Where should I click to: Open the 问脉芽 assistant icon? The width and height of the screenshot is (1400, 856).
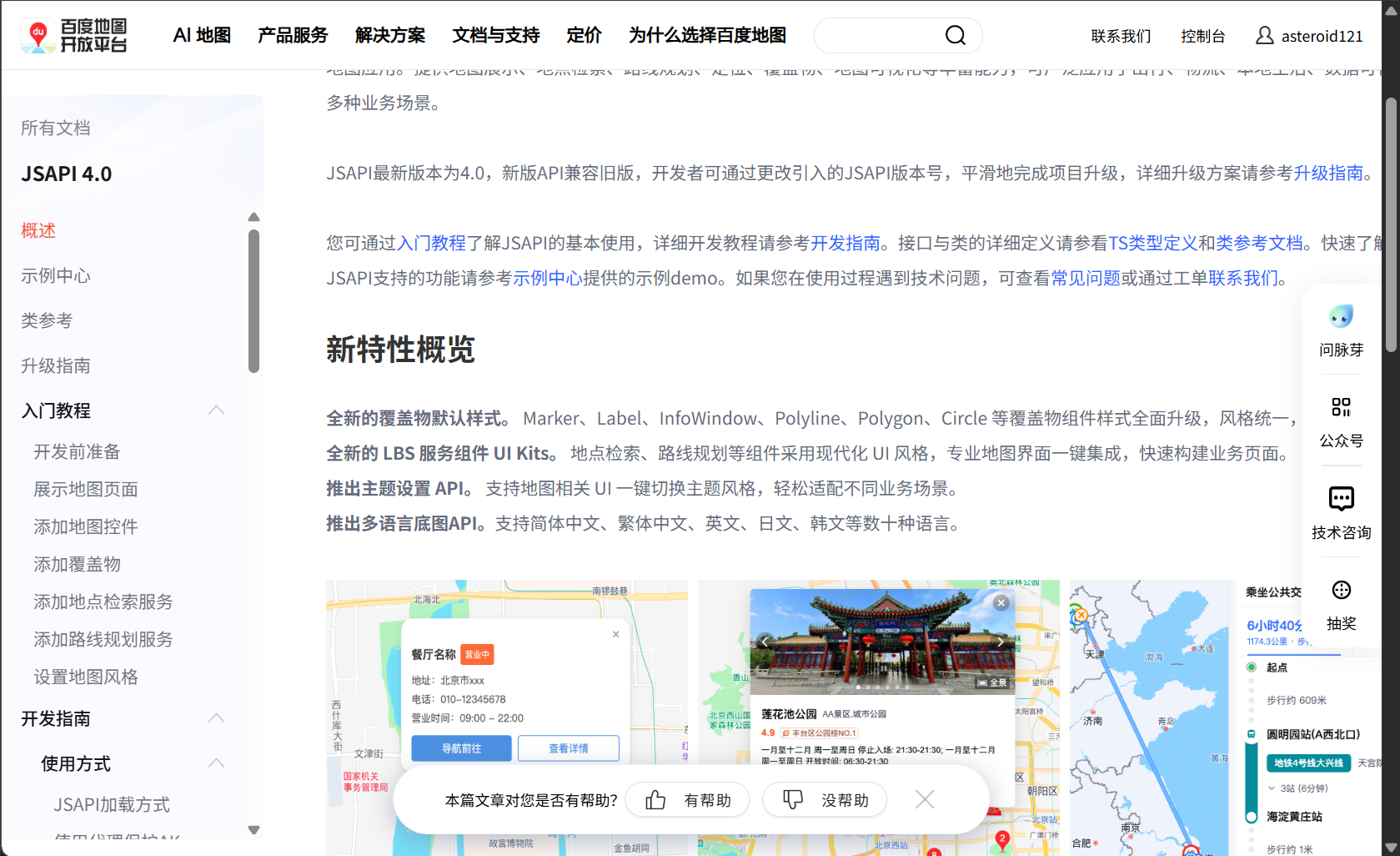[x=1341, y=317]
